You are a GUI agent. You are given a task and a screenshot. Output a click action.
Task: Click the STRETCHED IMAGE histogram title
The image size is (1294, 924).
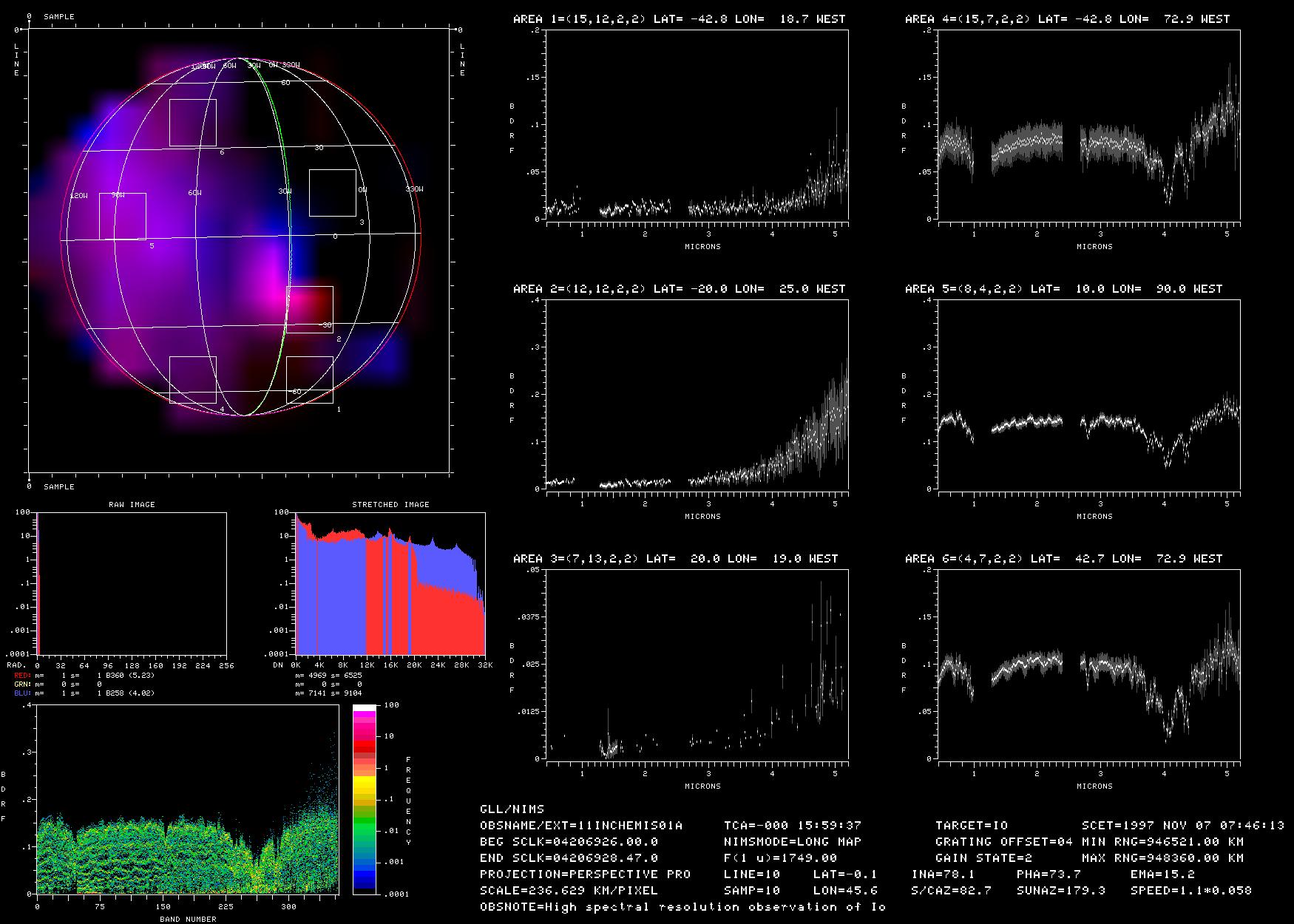tap(390, 505)
